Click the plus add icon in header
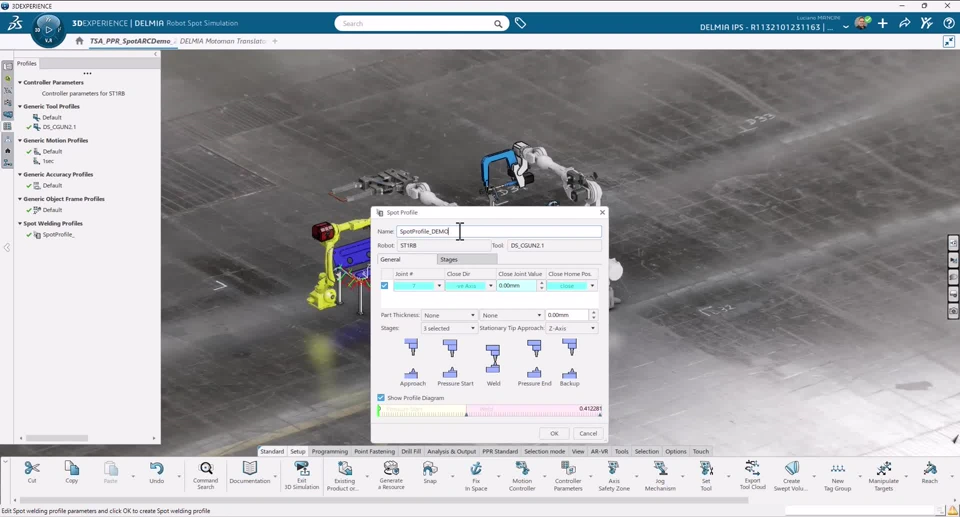This screenshot has width=960, height=517. 882,23
